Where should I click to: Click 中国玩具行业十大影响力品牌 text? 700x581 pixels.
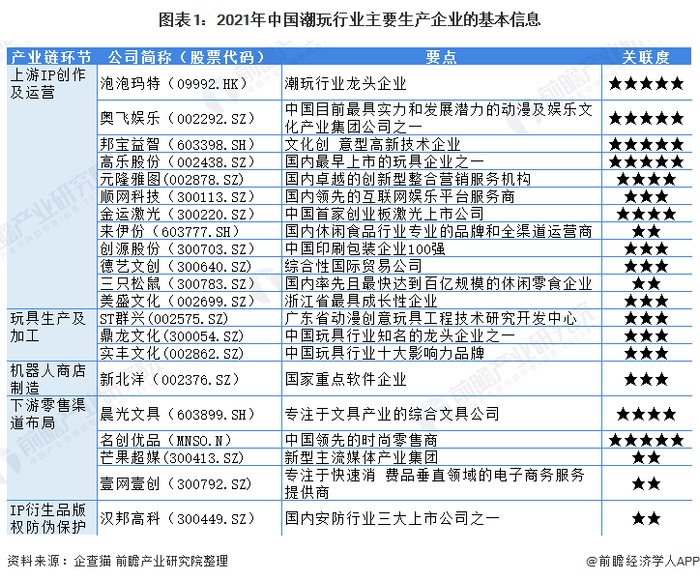pos(384,353)
